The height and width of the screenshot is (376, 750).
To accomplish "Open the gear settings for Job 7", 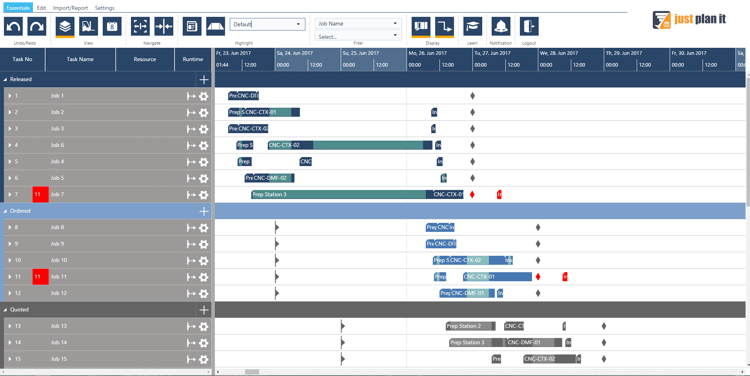I will point(204,195).
